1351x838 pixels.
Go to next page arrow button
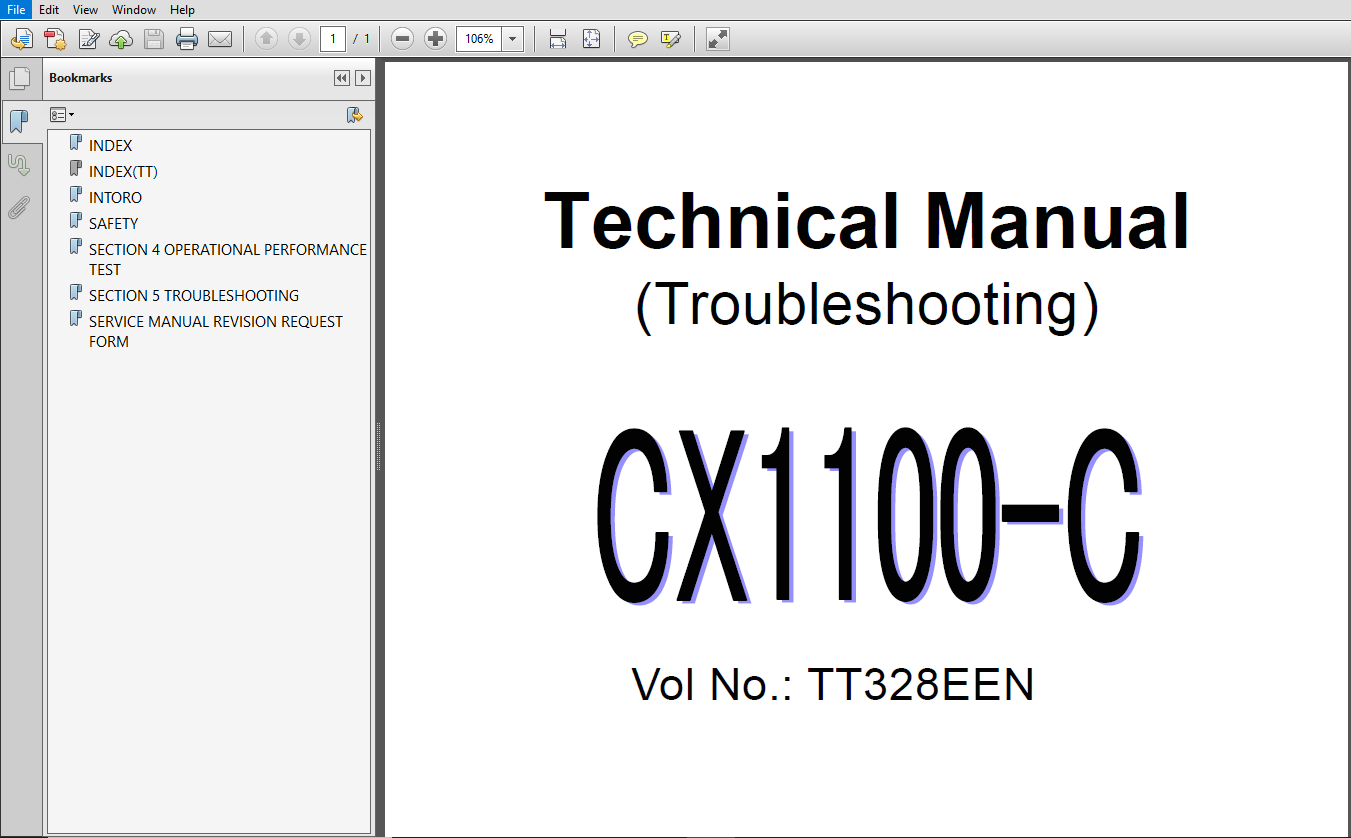(299, 39)
